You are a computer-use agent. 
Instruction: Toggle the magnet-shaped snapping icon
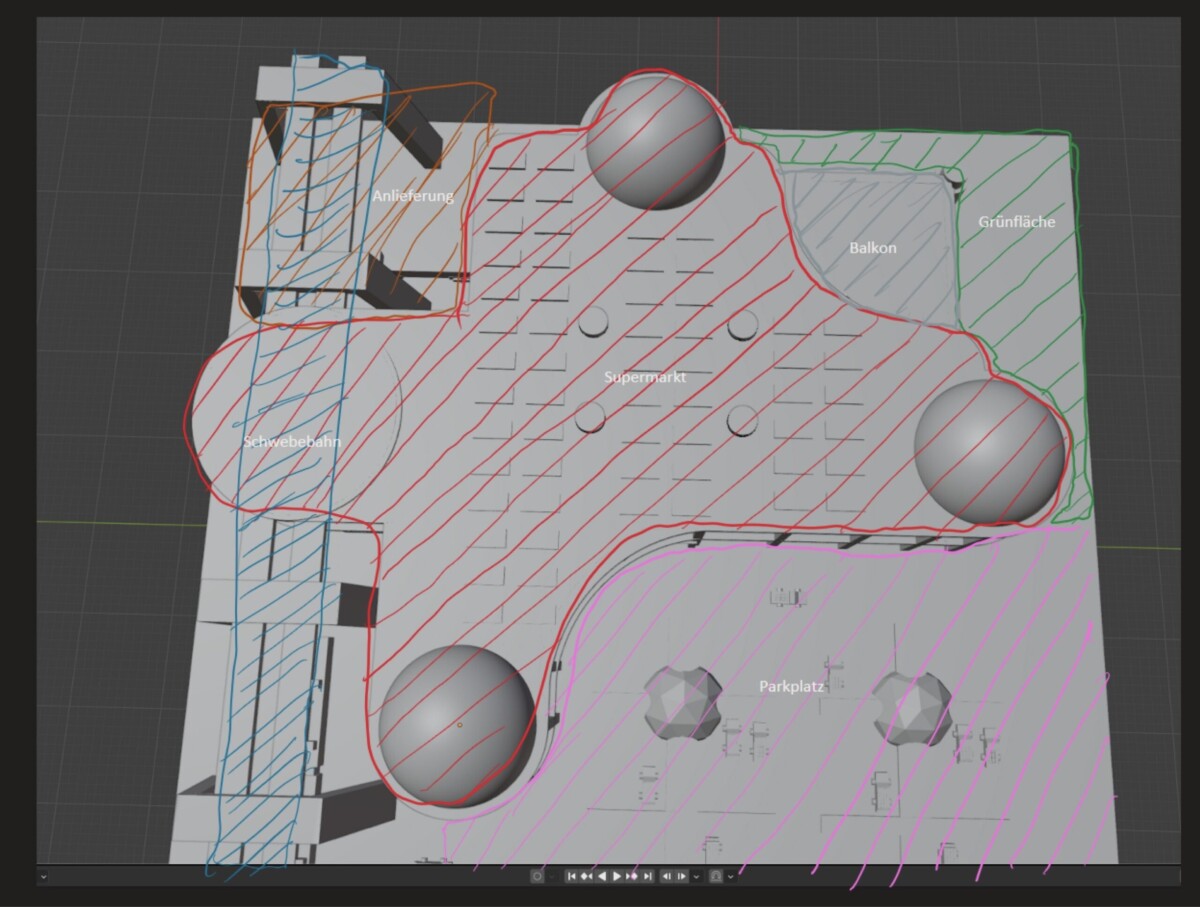715,876
